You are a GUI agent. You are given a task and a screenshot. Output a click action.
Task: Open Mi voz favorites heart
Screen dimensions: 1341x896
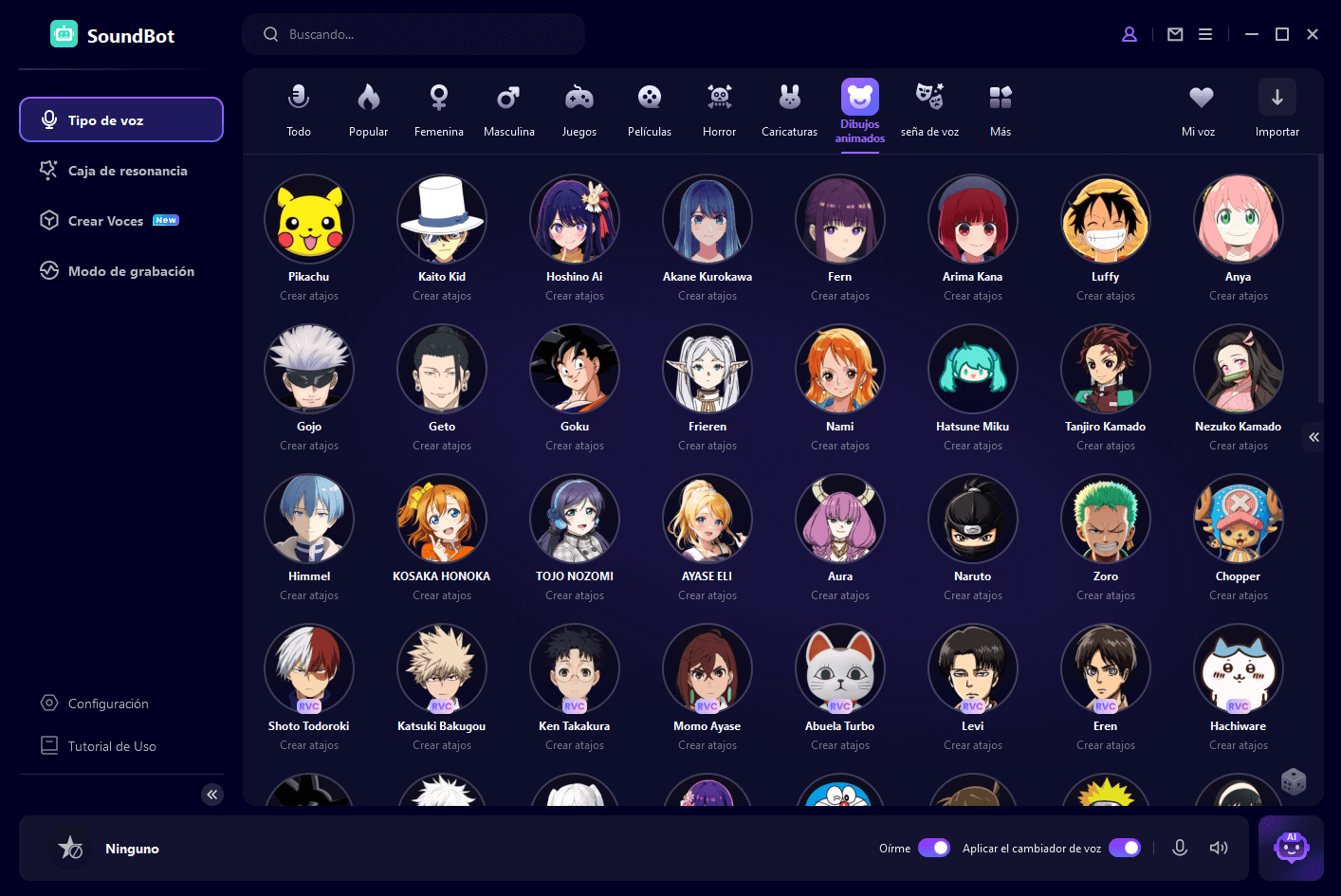pyautogui.click(x=1200, y=109)
